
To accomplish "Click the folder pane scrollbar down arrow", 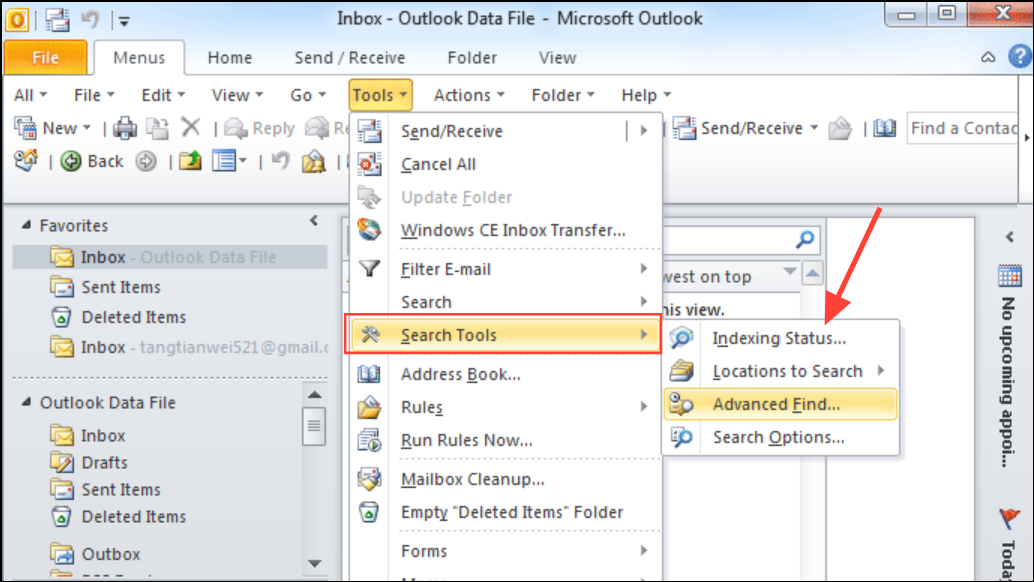I will pos(313,564).
